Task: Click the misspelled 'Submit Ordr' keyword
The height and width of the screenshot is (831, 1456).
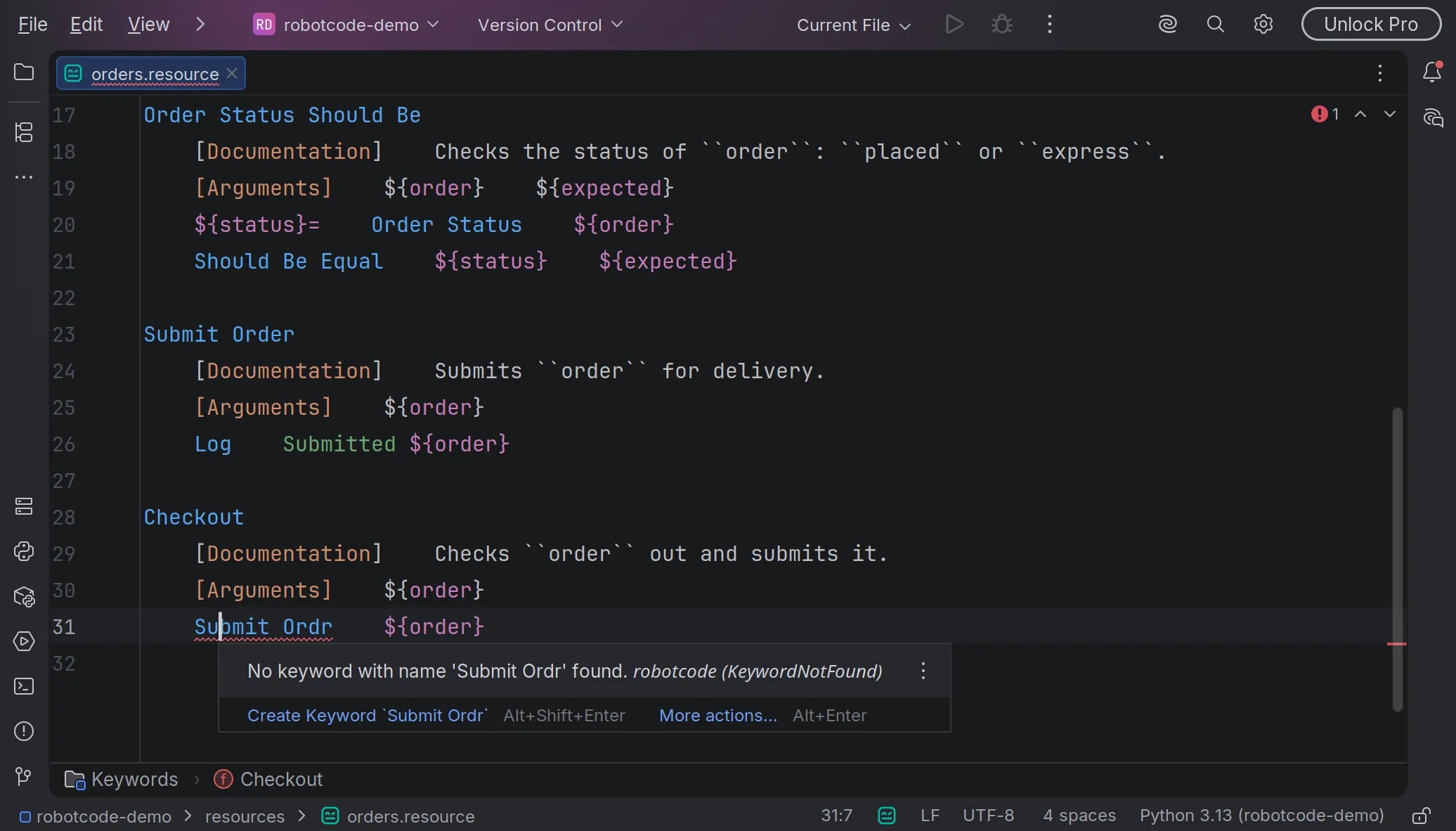Action: point(264,626)
